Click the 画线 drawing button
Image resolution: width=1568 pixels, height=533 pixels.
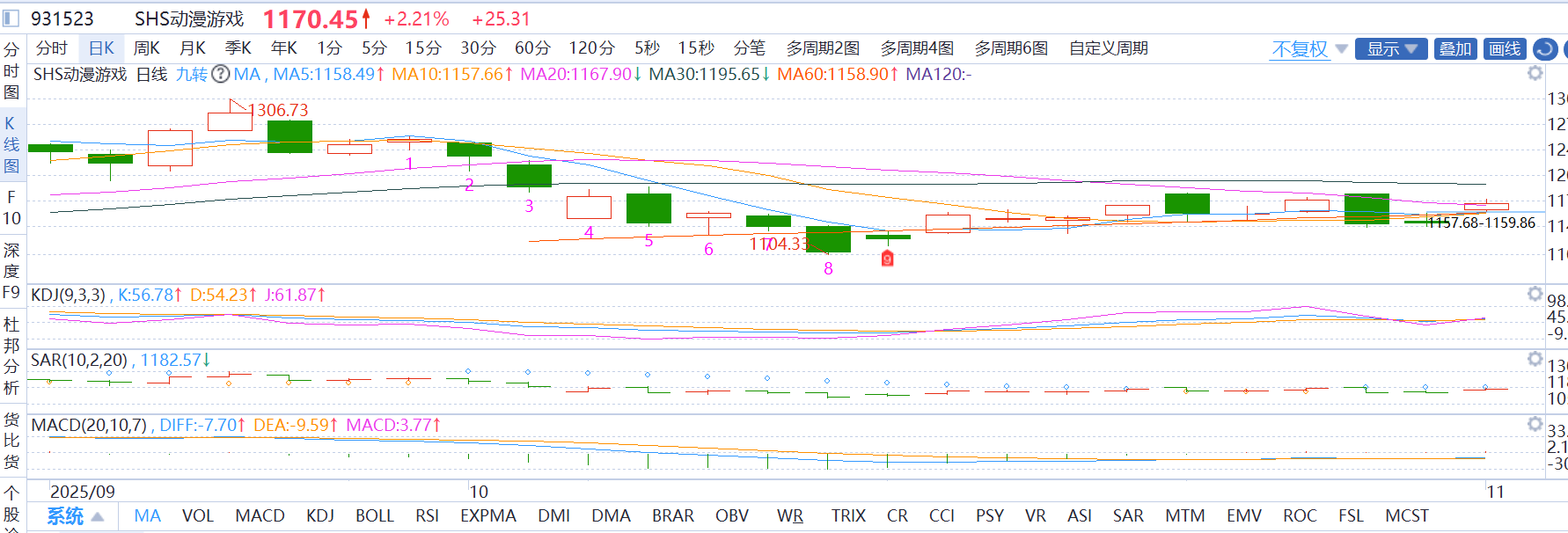click(x=1505, y=49)
